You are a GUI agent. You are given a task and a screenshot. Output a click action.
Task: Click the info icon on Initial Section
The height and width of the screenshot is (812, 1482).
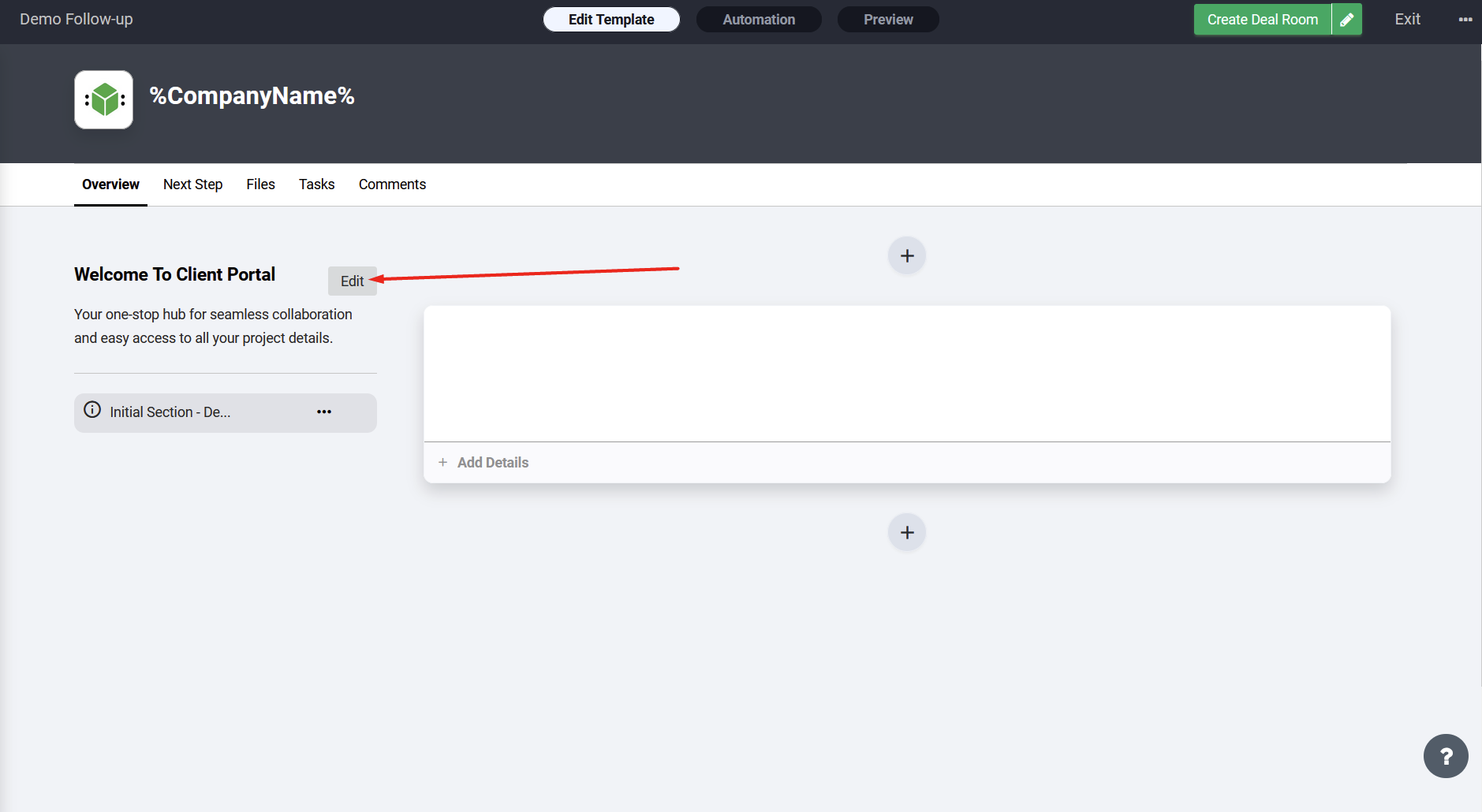(x=92, y=410)
